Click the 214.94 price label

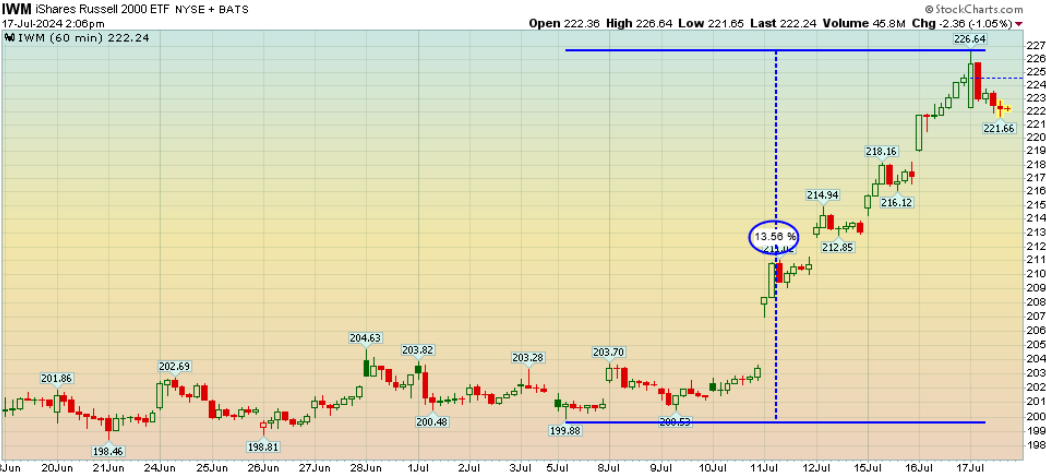[823, 195]
